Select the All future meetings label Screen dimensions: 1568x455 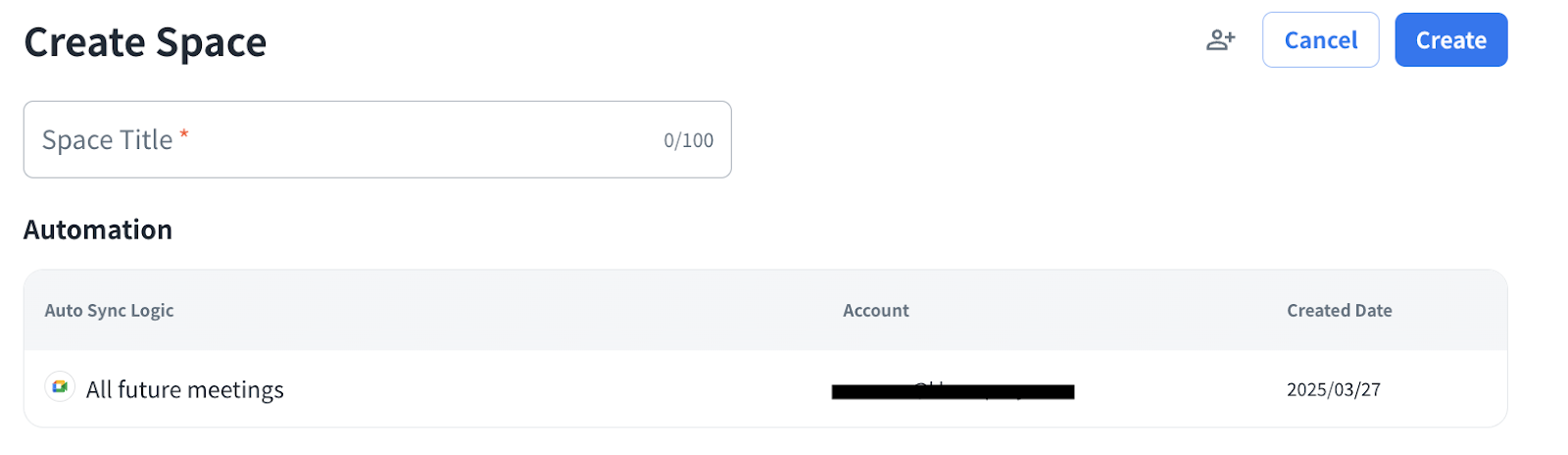(x=185, y=390)
